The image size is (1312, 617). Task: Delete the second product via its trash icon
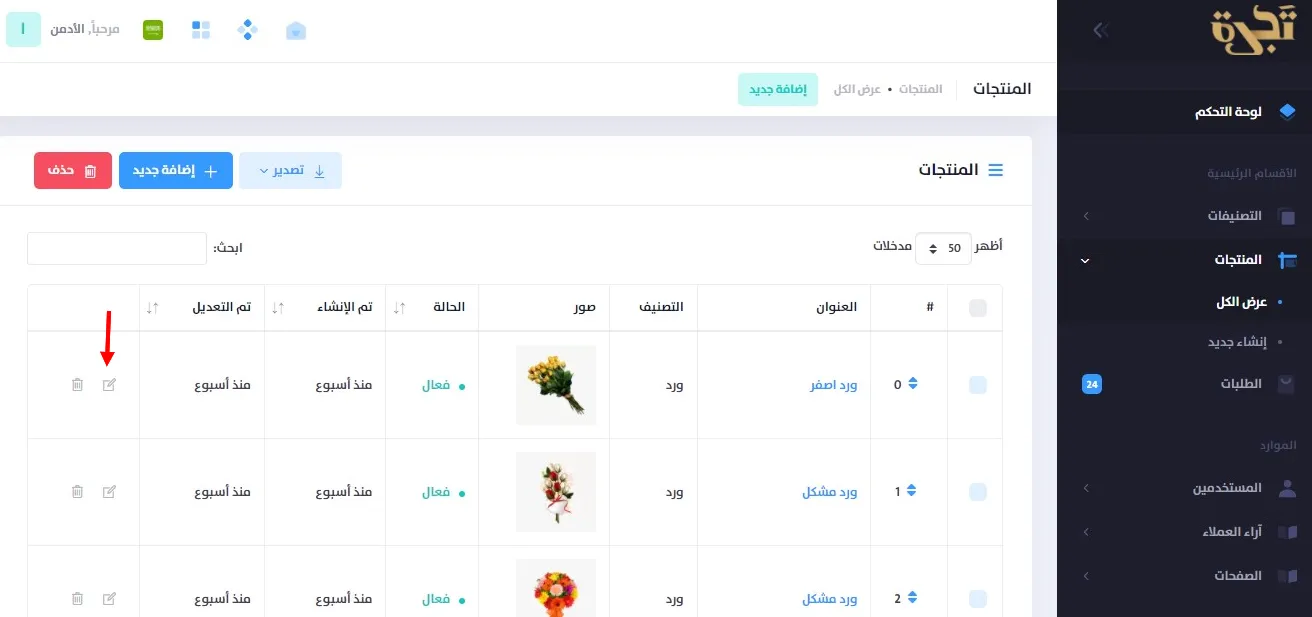point(77,491)
